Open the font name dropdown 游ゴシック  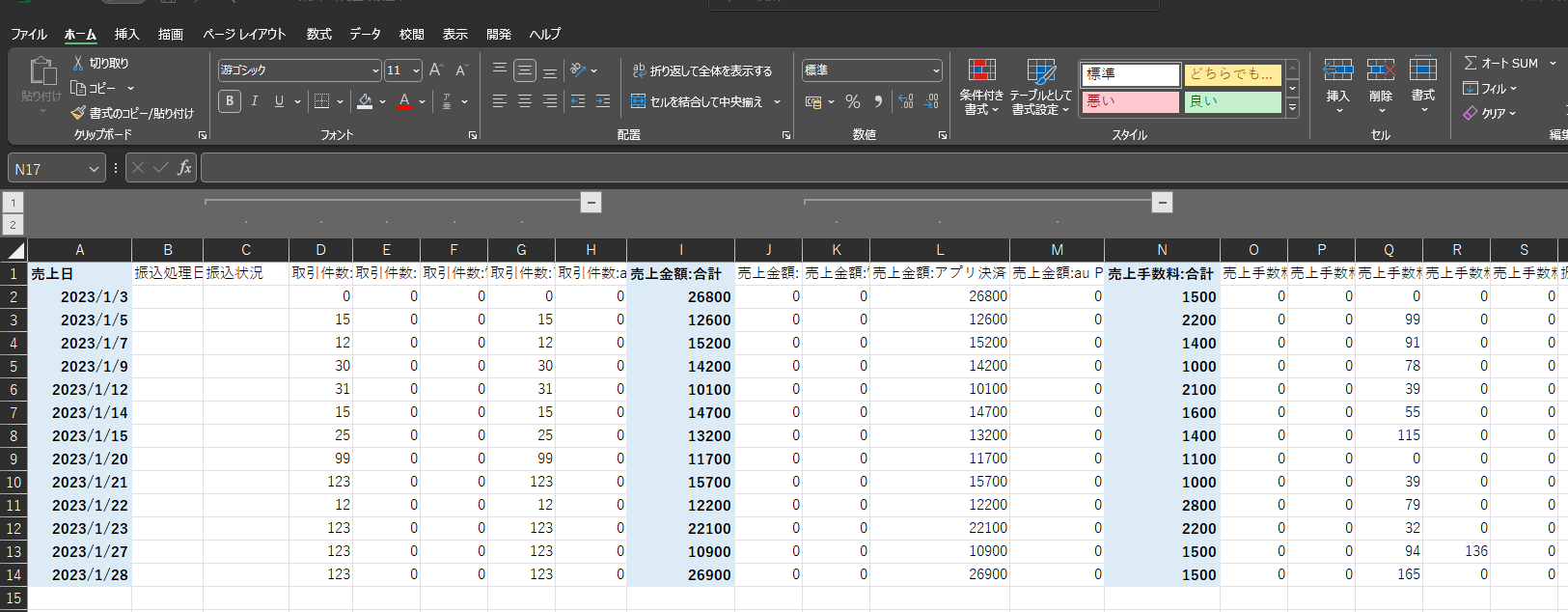tap(375, 70)
